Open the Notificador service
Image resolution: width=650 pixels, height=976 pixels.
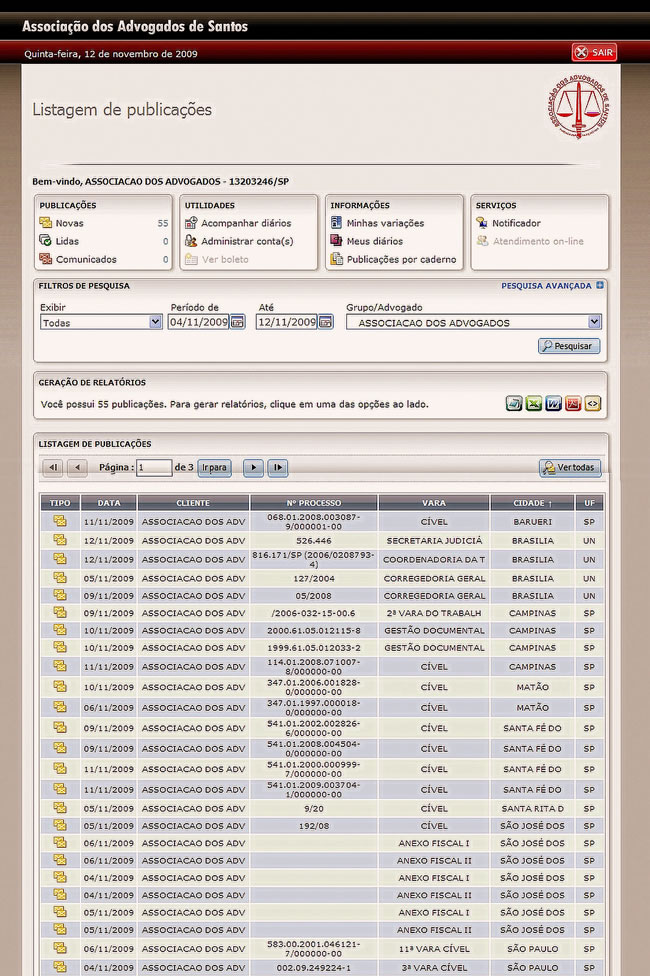click(515, 223)
